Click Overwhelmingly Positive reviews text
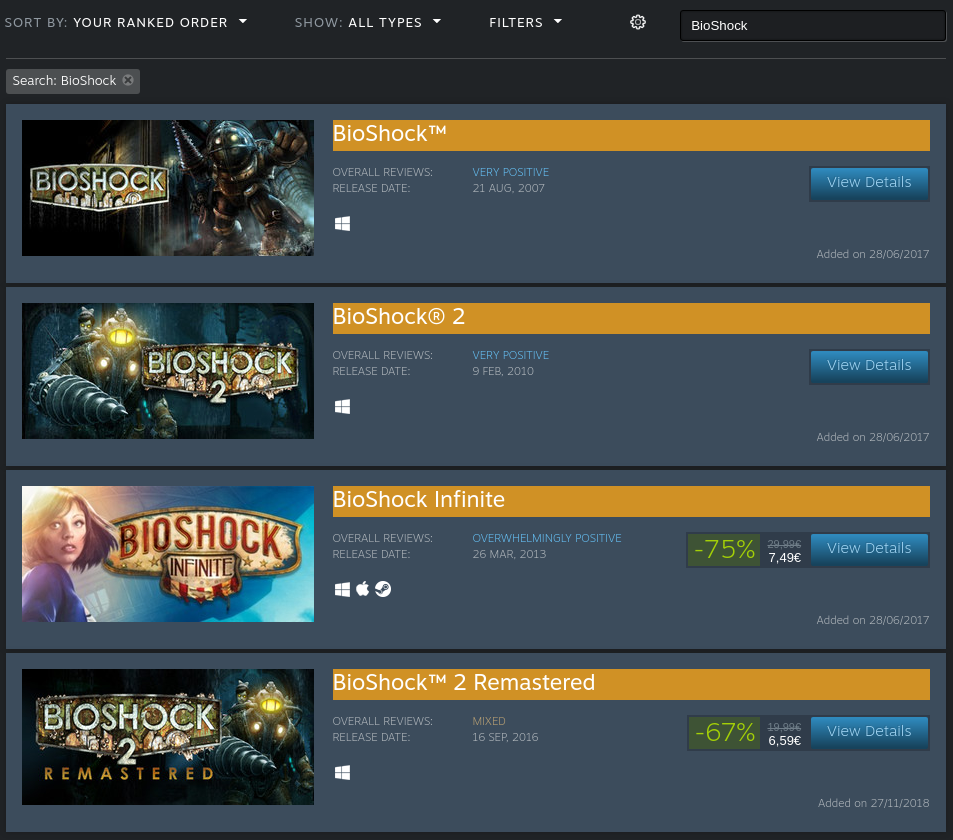The image size is (953, 840). tap(547, 538)
